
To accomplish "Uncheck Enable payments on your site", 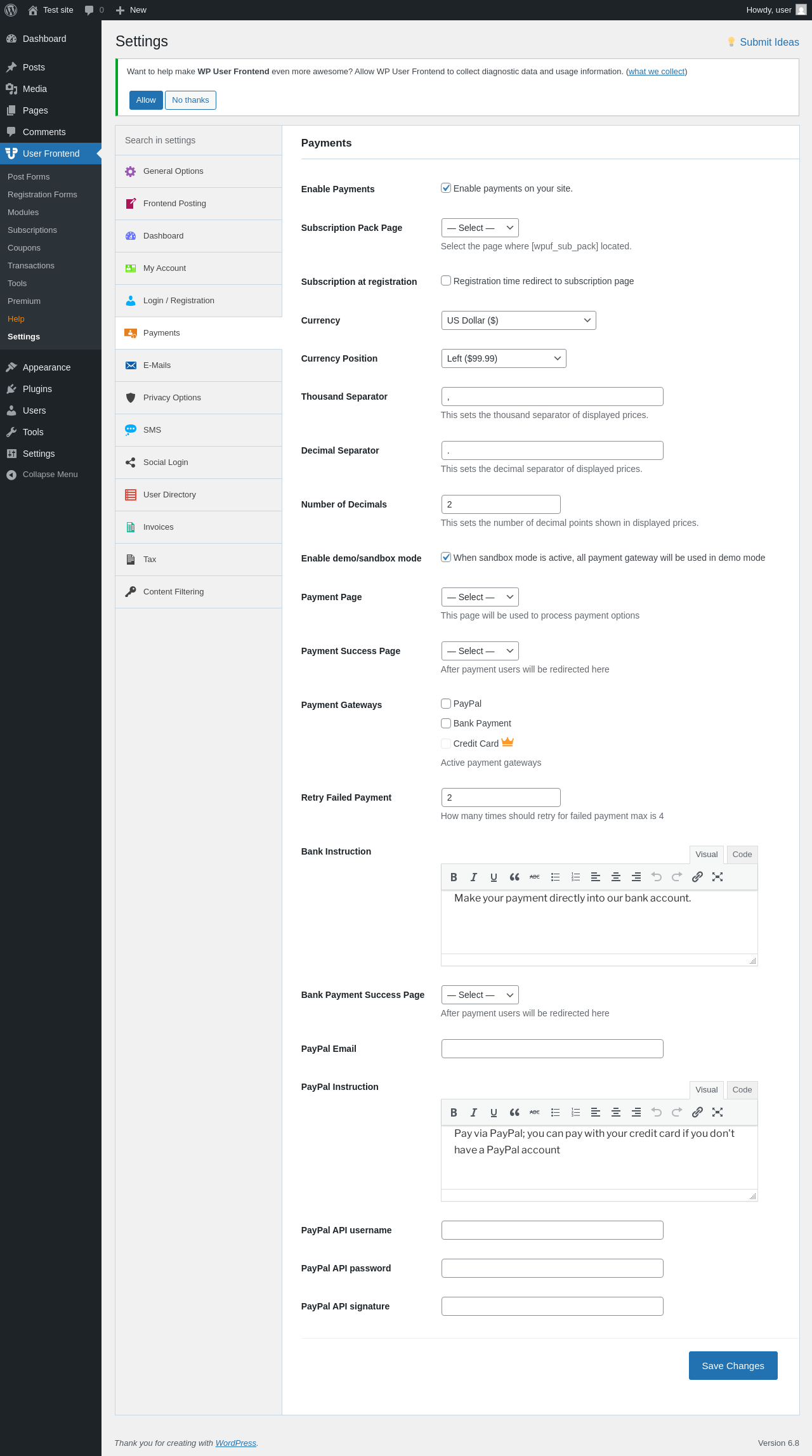I will point(446,188).
